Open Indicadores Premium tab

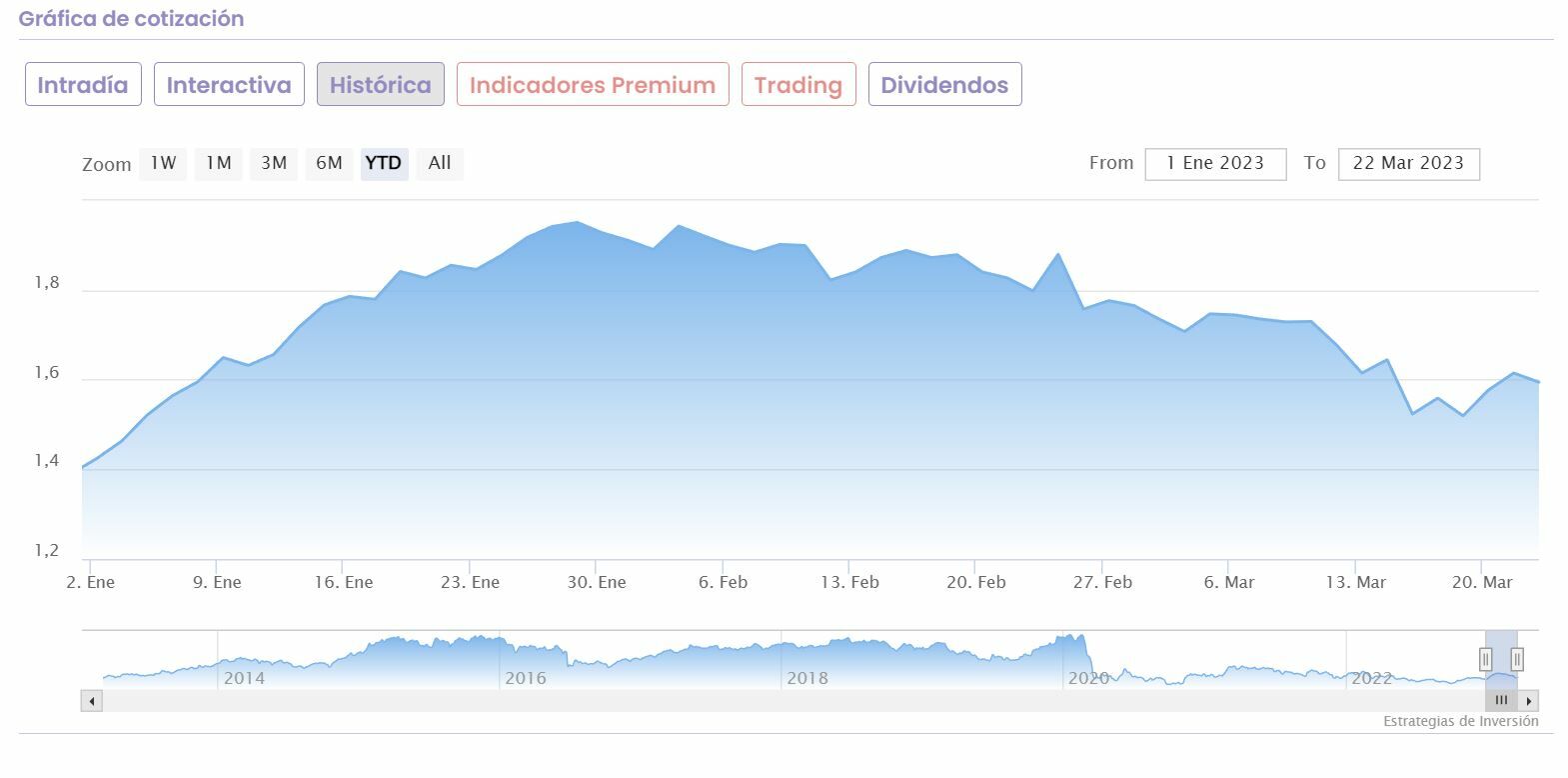pyautogui.click(x=593, y=85)
